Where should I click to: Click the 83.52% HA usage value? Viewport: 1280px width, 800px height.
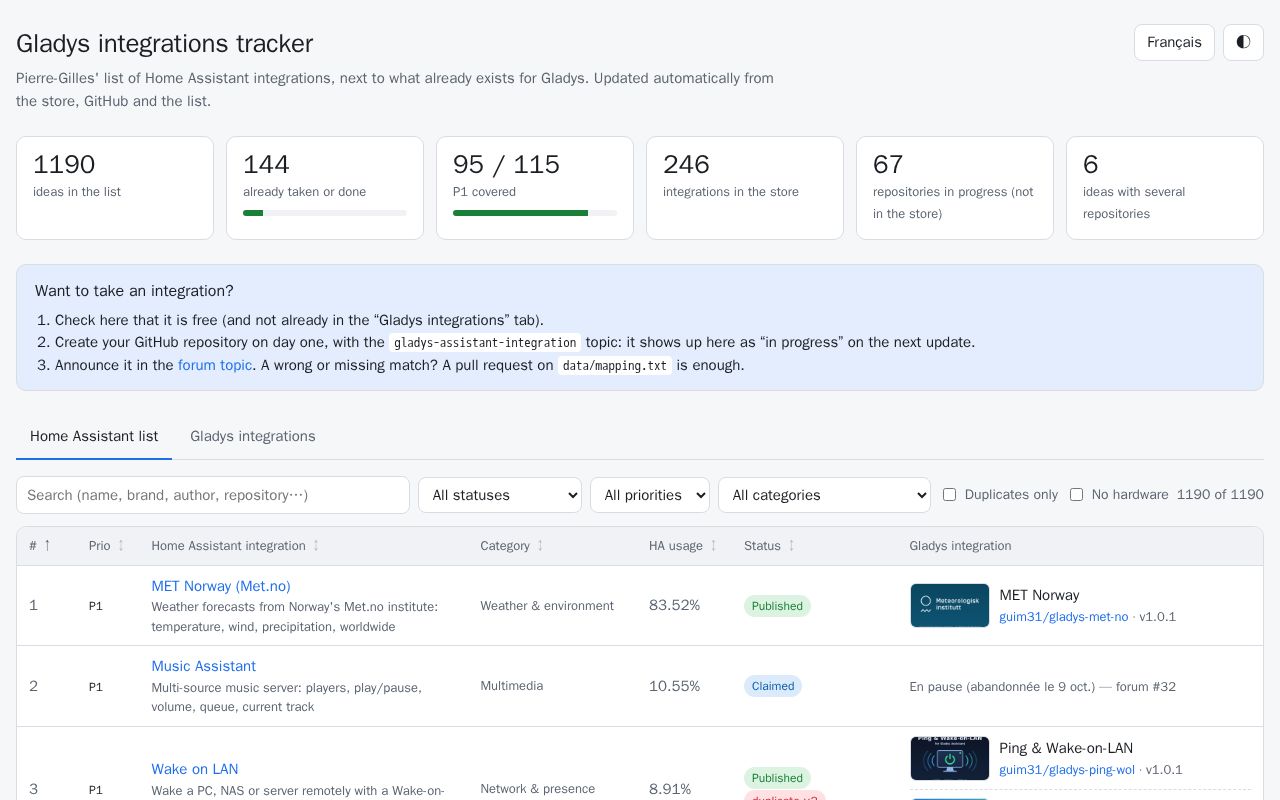click(x=674, y=605)
